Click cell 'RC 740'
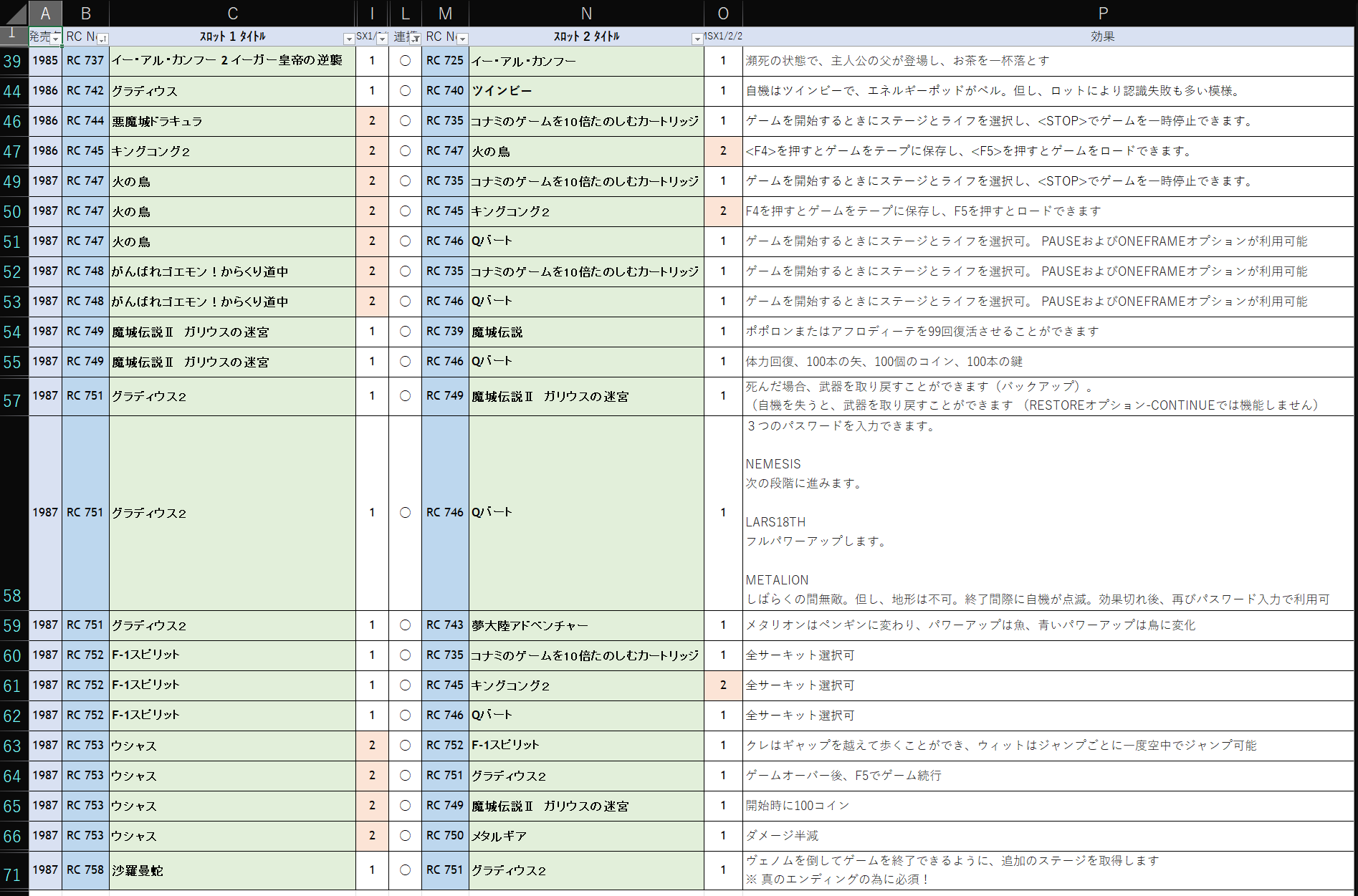Viewport: 1358px width, 896px height. [445, 91]
